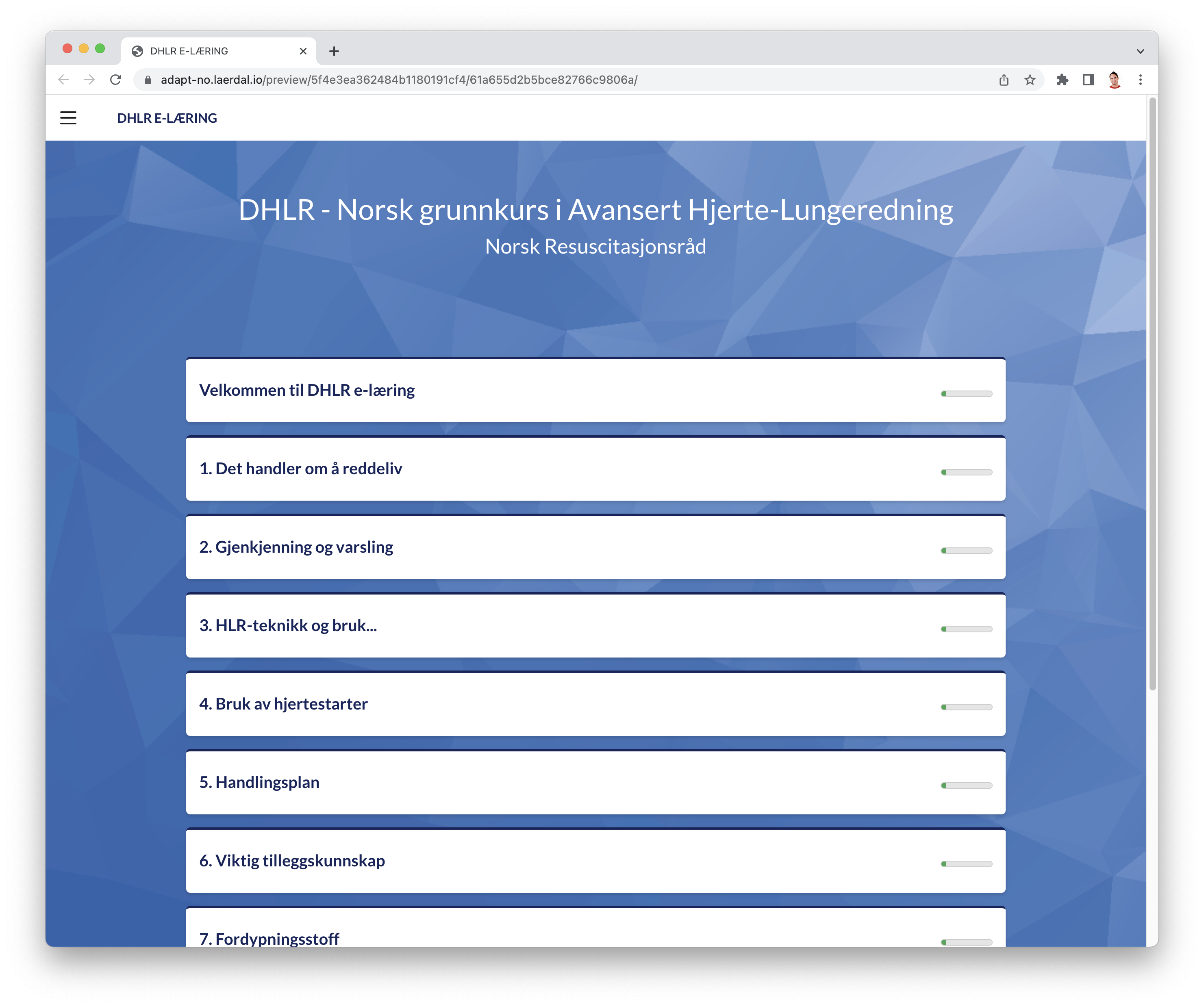Share this page via share icon

coord(1004,80)
